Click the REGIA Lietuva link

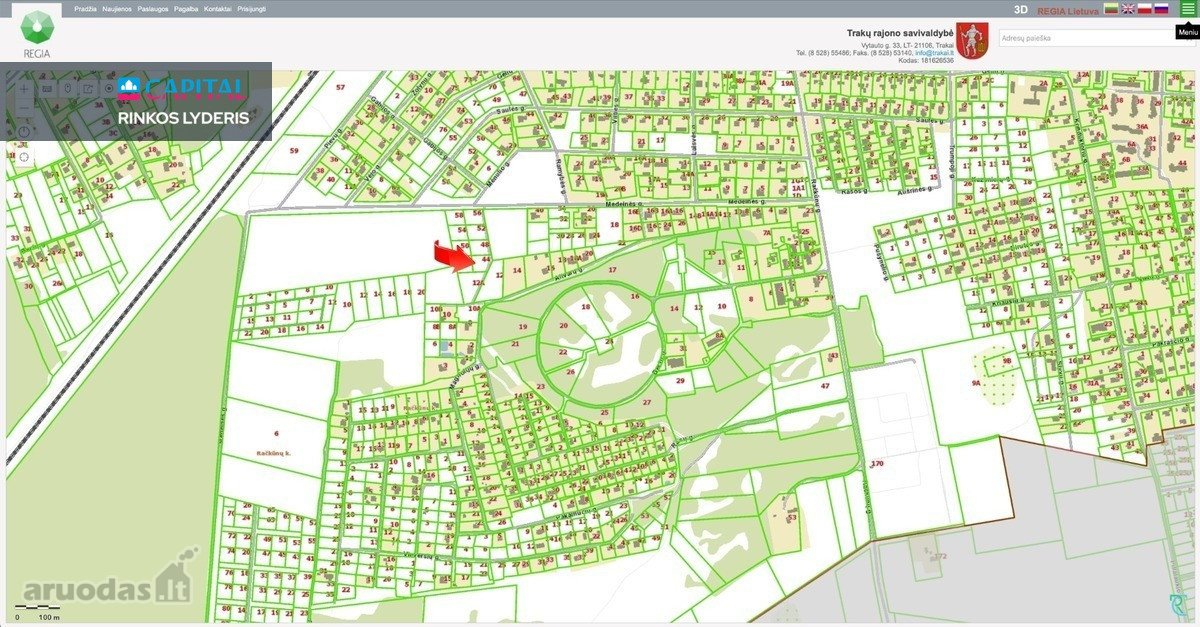coord(1067,10)
